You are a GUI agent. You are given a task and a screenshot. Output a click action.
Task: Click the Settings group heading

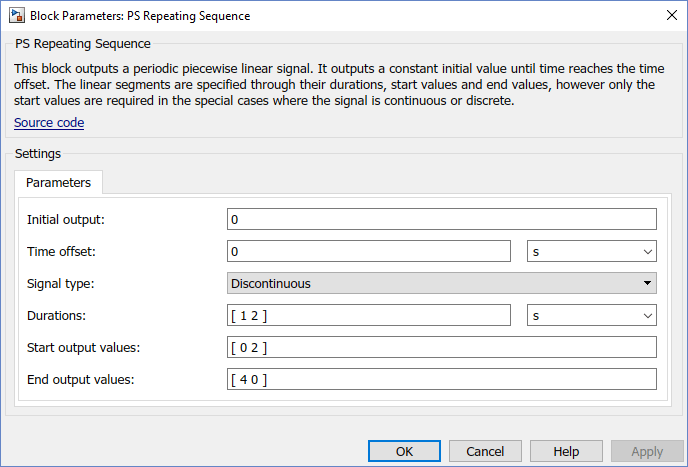pos(38,154)
